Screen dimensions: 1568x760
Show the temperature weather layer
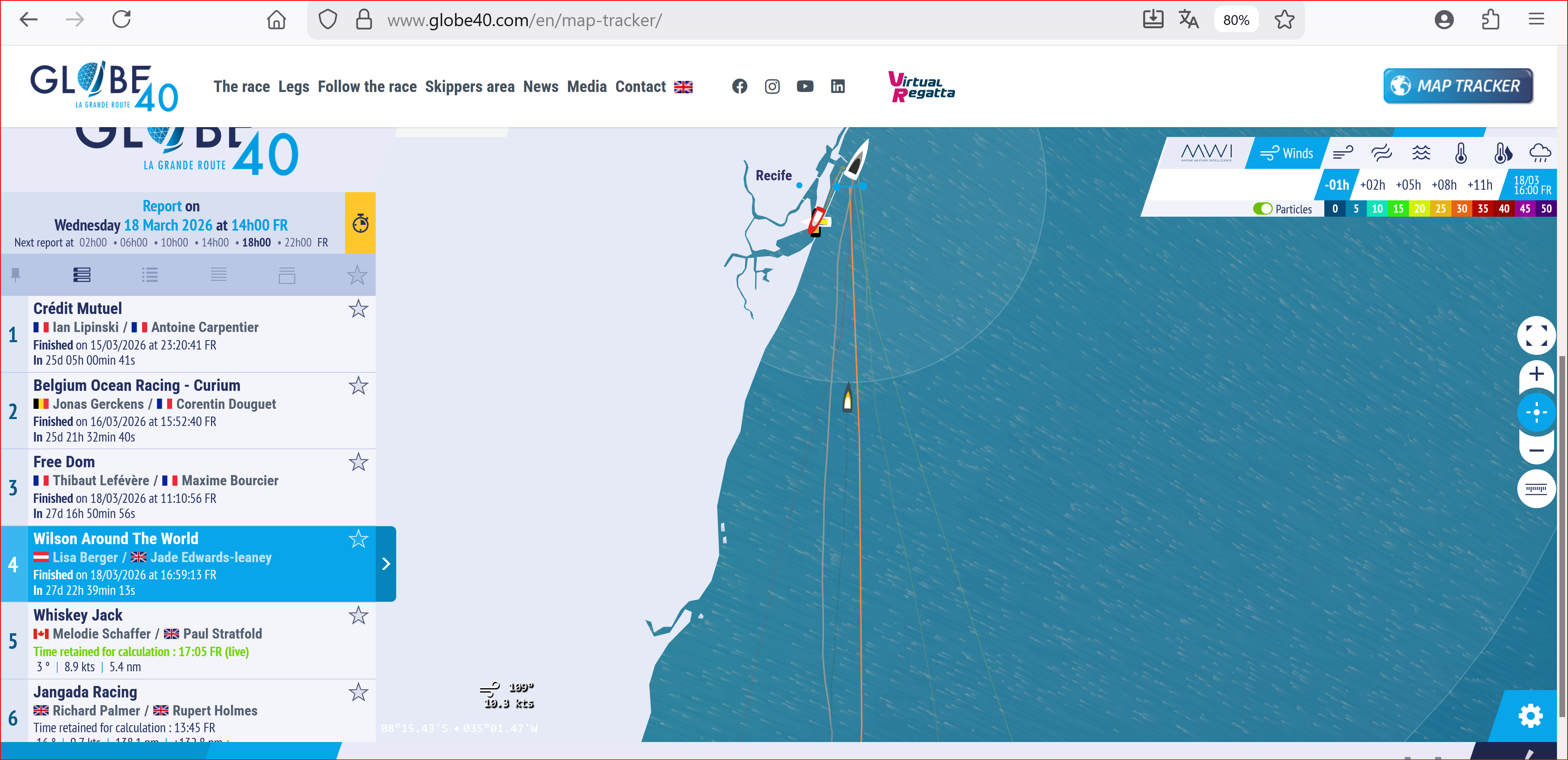(1461, 153)
